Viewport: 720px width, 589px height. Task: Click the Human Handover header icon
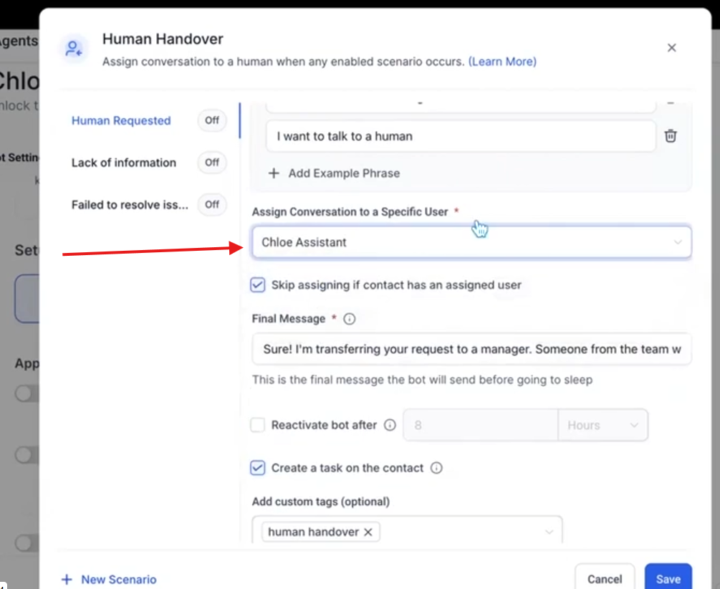[x=72, y=48]
